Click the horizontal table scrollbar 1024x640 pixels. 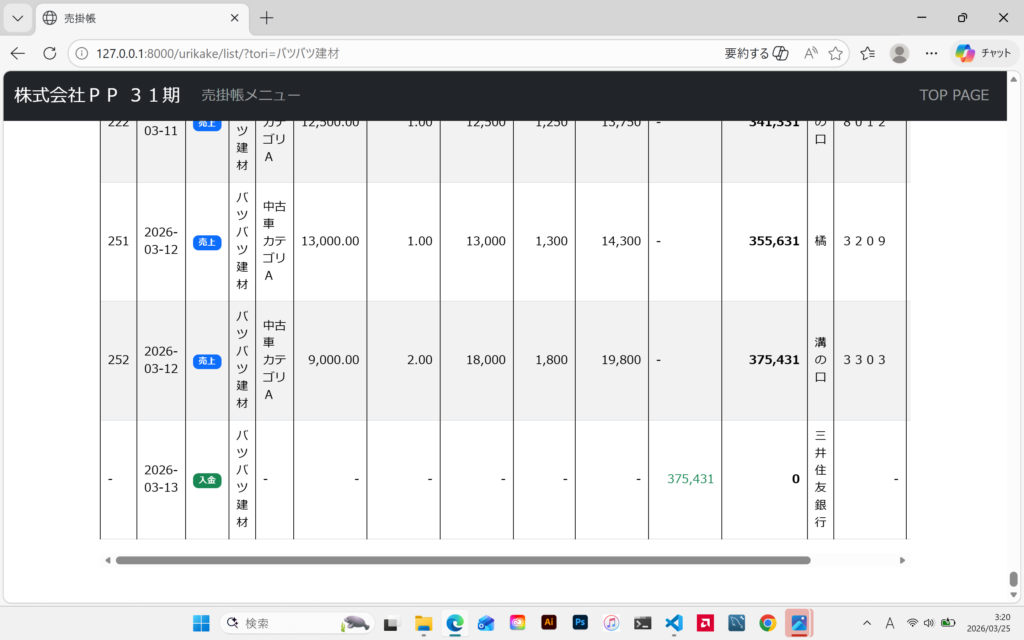(462, 560)
